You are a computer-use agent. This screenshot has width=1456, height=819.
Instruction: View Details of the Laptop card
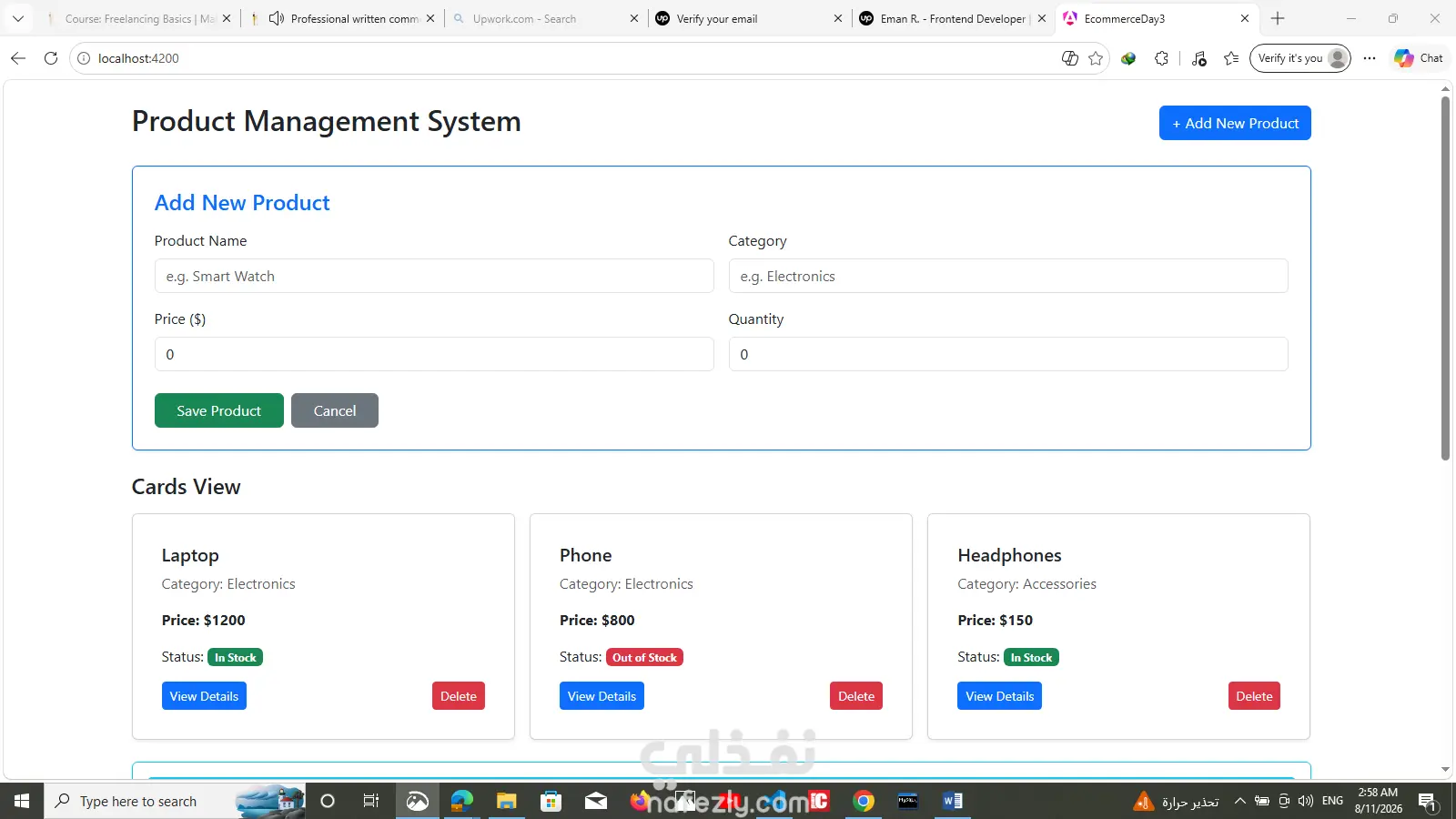204,696
